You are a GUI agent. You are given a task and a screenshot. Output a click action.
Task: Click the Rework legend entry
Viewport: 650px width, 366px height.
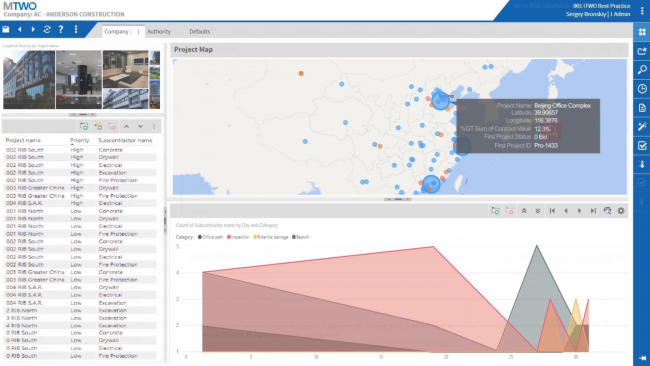click(301, 237)
